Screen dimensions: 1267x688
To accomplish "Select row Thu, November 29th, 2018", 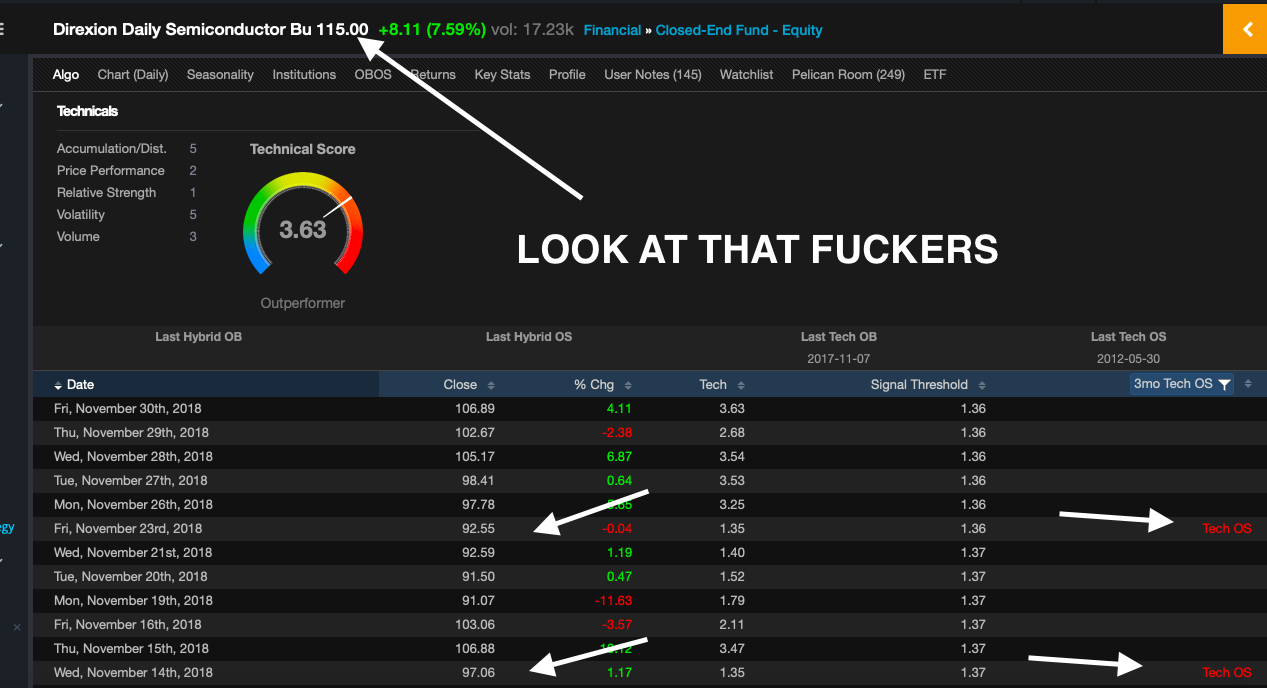I will (x=649, y=432).
